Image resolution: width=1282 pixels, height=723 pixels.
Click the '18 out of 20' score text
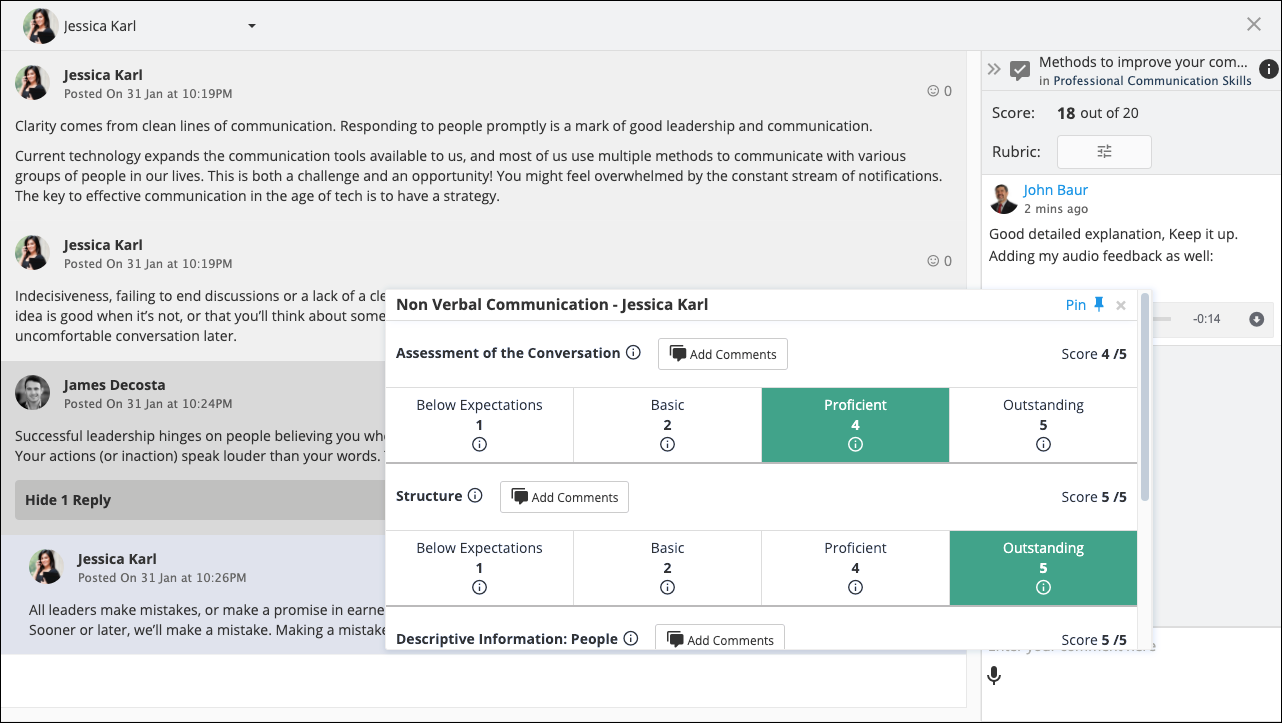point(1098,113)
